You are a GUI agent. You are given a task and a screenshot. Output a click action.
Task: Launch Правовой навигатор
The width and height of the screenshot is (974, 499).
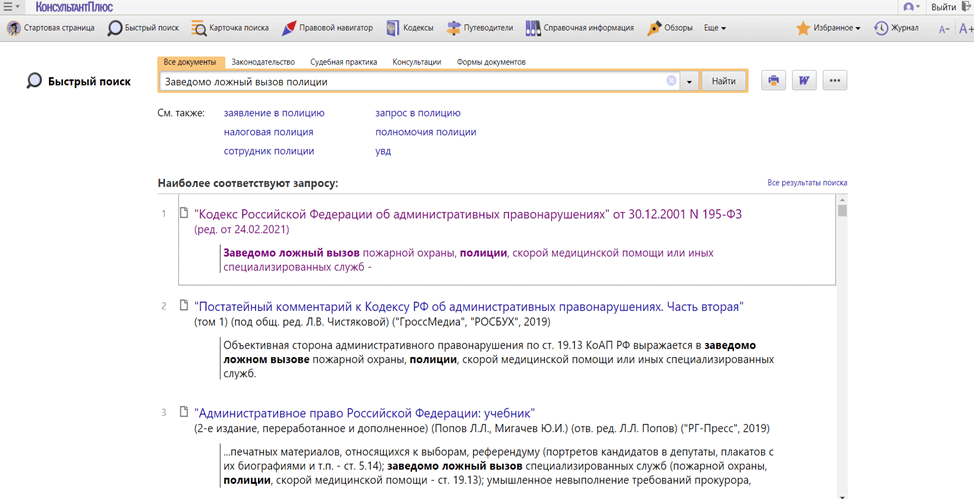click(327, 28)
